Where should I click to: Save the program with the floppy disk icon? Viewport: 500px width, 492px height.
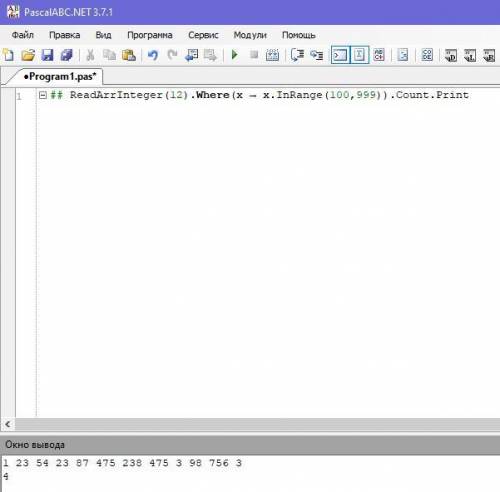point(47,55)
